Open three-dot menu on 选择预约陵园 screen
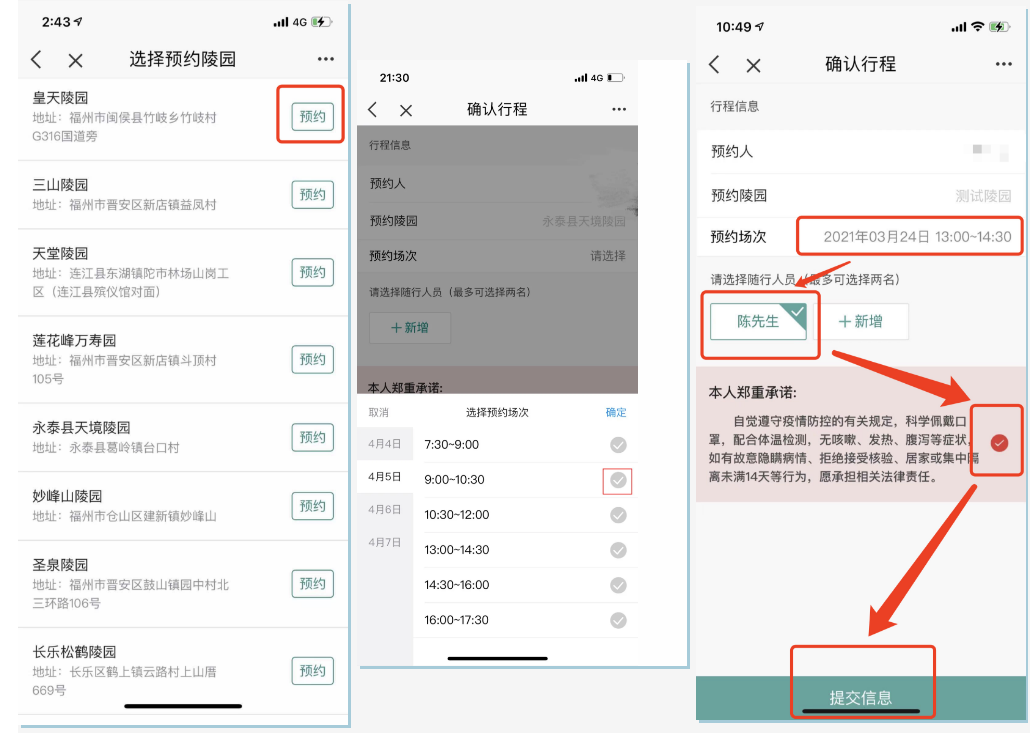1030x733 pixels. tap(326, 60)
